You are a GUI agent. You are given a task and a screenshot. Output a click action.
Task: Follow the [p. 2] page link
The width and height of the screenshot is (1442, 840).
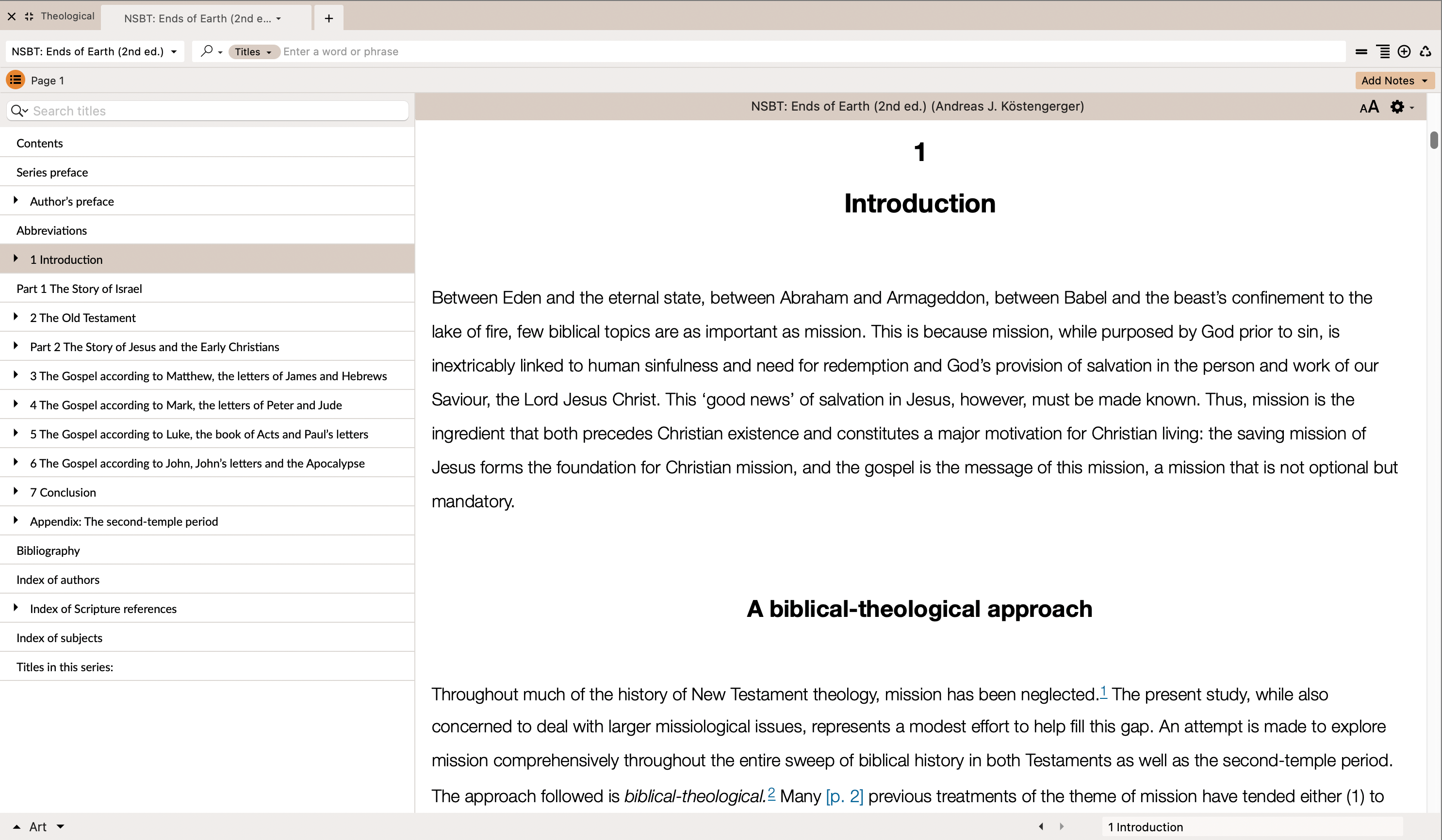[x=845, y=796]
